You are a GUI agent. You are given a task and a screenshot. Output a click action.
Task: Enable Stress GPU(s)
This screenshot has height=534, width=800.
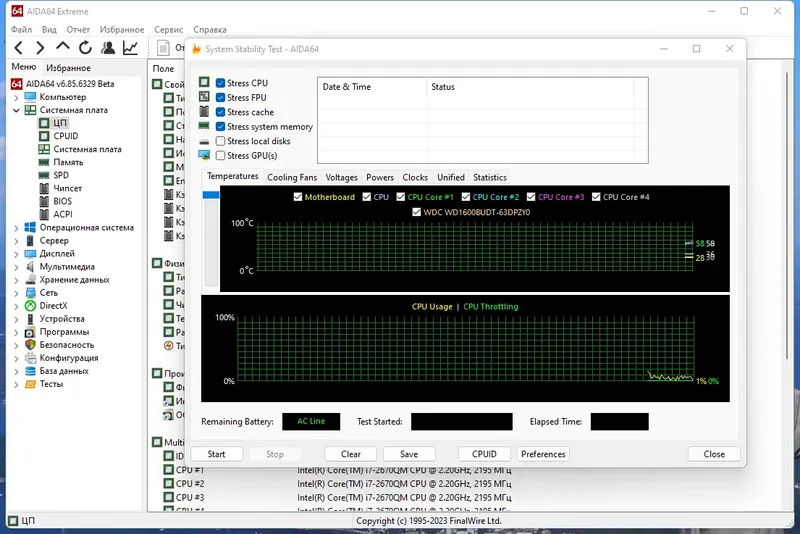[x=220, y=156]
